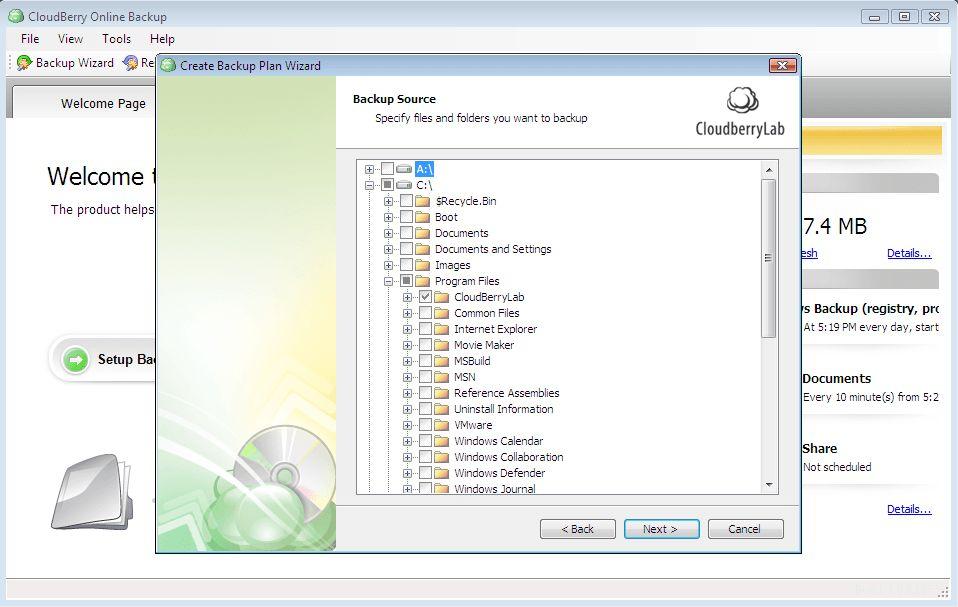
Task: Enable the Internet Explorer folder checkbox
Action: pos(426,329)
